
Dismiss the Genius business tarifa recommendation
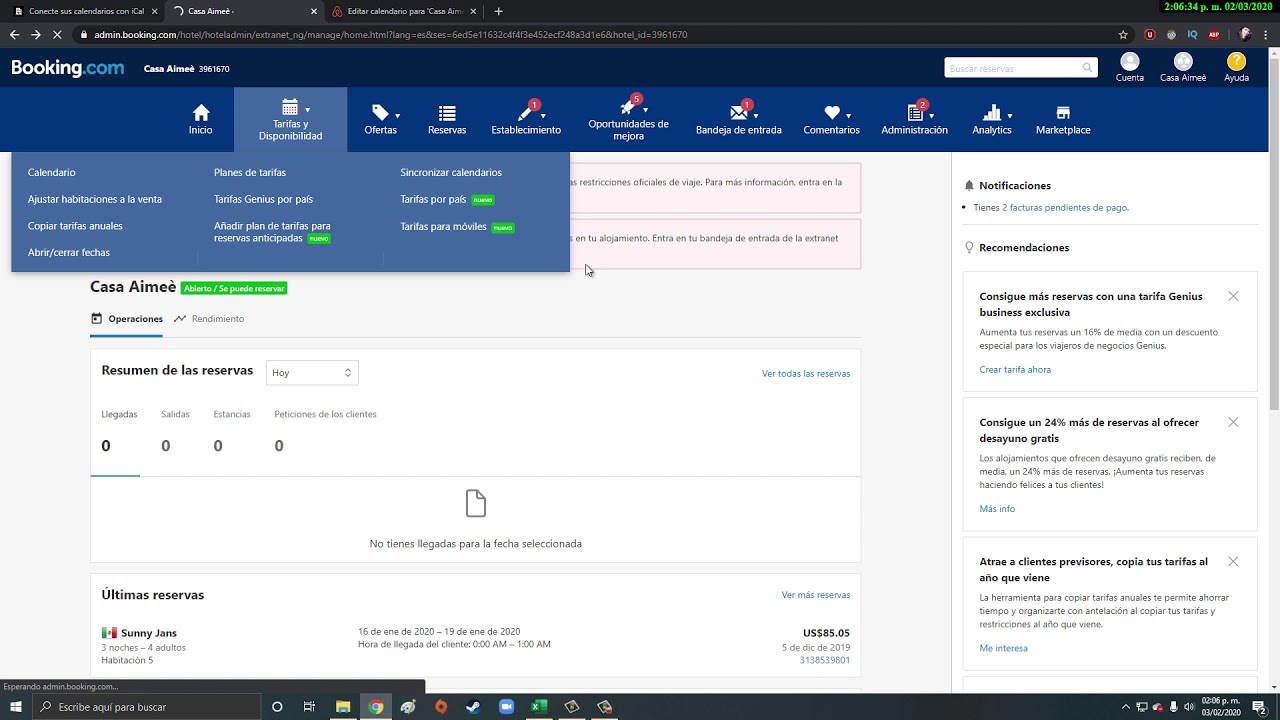click(x=1233, y=296)
